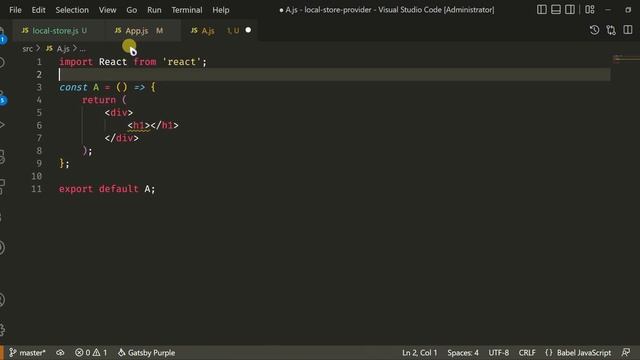Viewport: 640px width, 360px height.
Task: Open the Go menu
Action: tap(131, 10)
